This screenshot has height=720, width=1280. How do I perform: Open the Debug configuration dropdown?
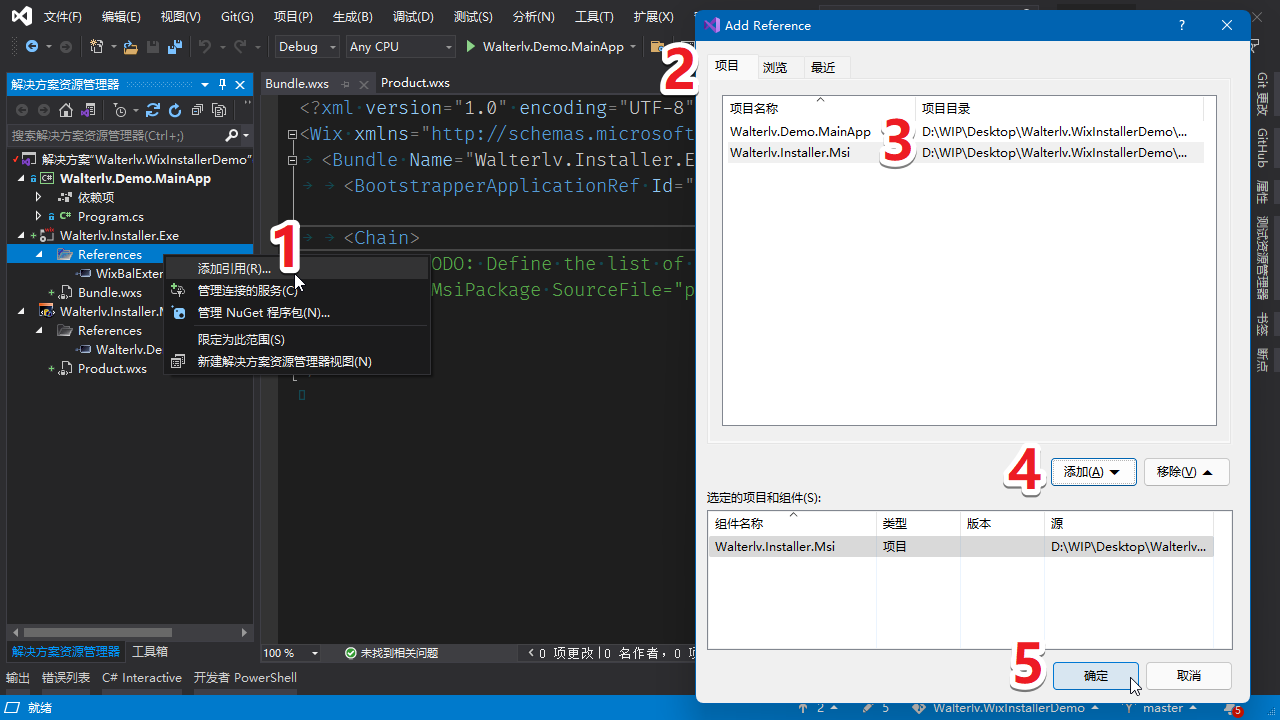307,47
